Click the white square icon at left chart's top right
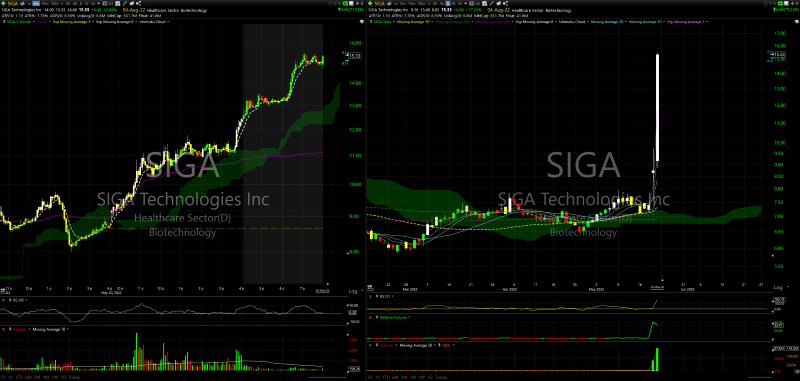The width and height of the screenshot is (800, 381). tap(351, 3)
